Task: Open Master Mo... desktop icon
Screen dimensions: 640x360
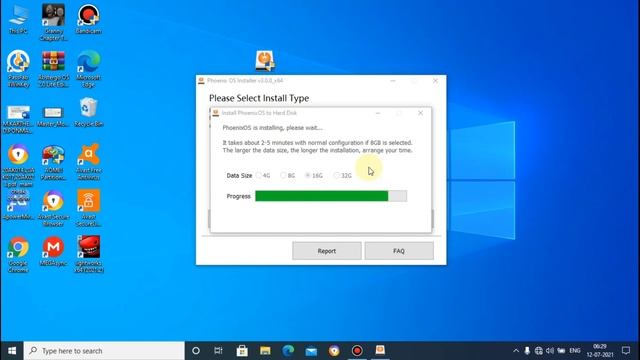Action: [x=53, y=115]
